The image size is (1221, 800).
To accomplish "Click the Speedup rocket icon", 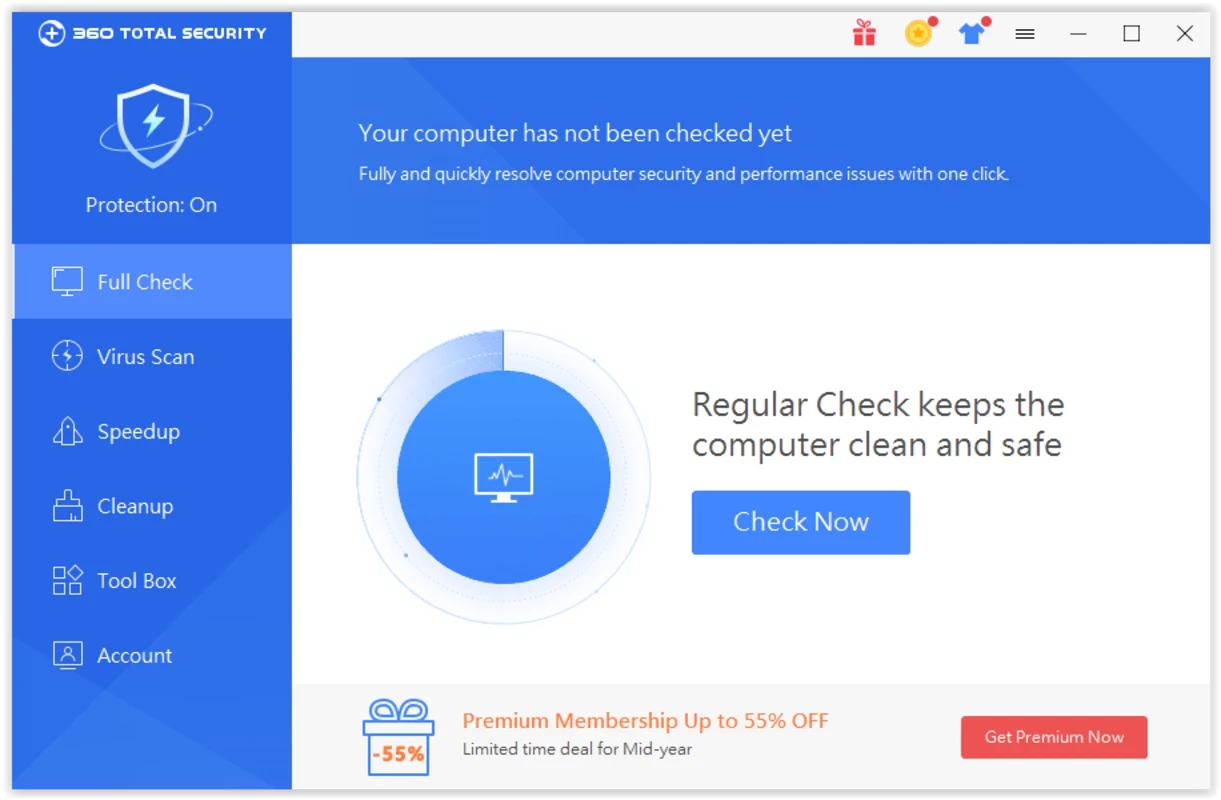I will click(67, 432).
